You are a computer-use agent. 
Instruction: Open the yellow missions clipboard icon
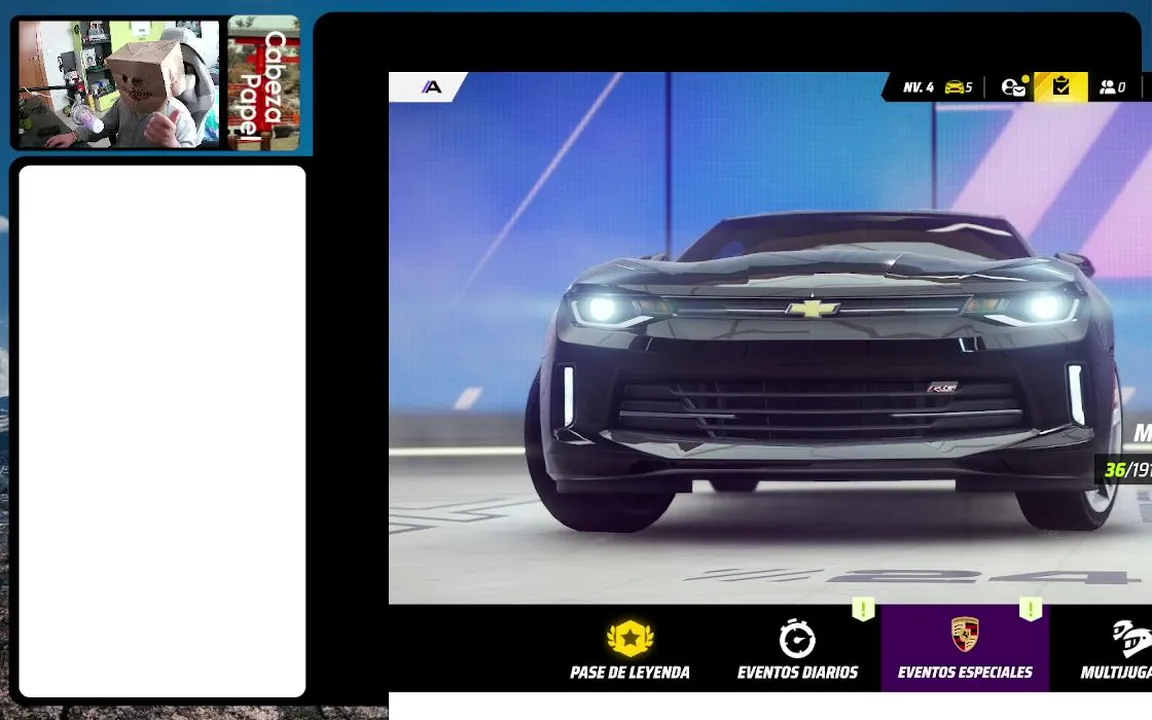click(x=1060, y=87)
